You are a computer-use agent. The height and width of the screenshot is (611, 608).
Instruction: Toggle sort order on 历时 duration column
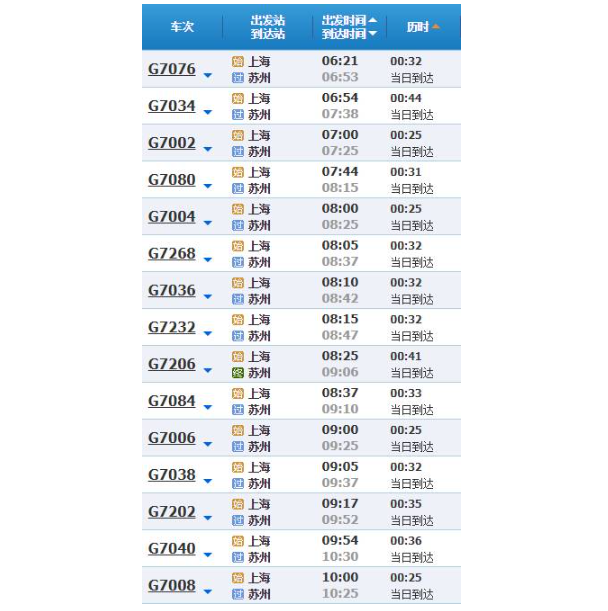click(424, 27)
